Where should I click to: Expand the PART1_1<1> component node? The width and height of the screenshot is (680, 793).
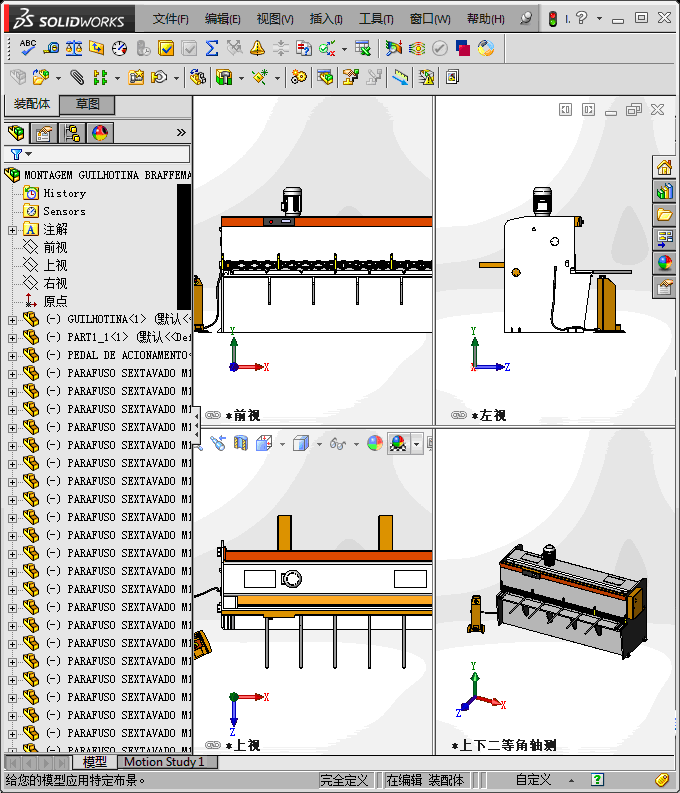coord(13,338)
